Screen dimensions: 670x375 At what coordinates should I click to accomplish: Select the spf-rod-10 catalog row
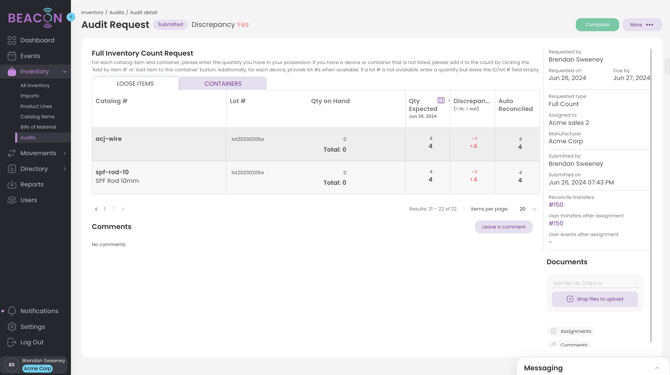point(315,178)
